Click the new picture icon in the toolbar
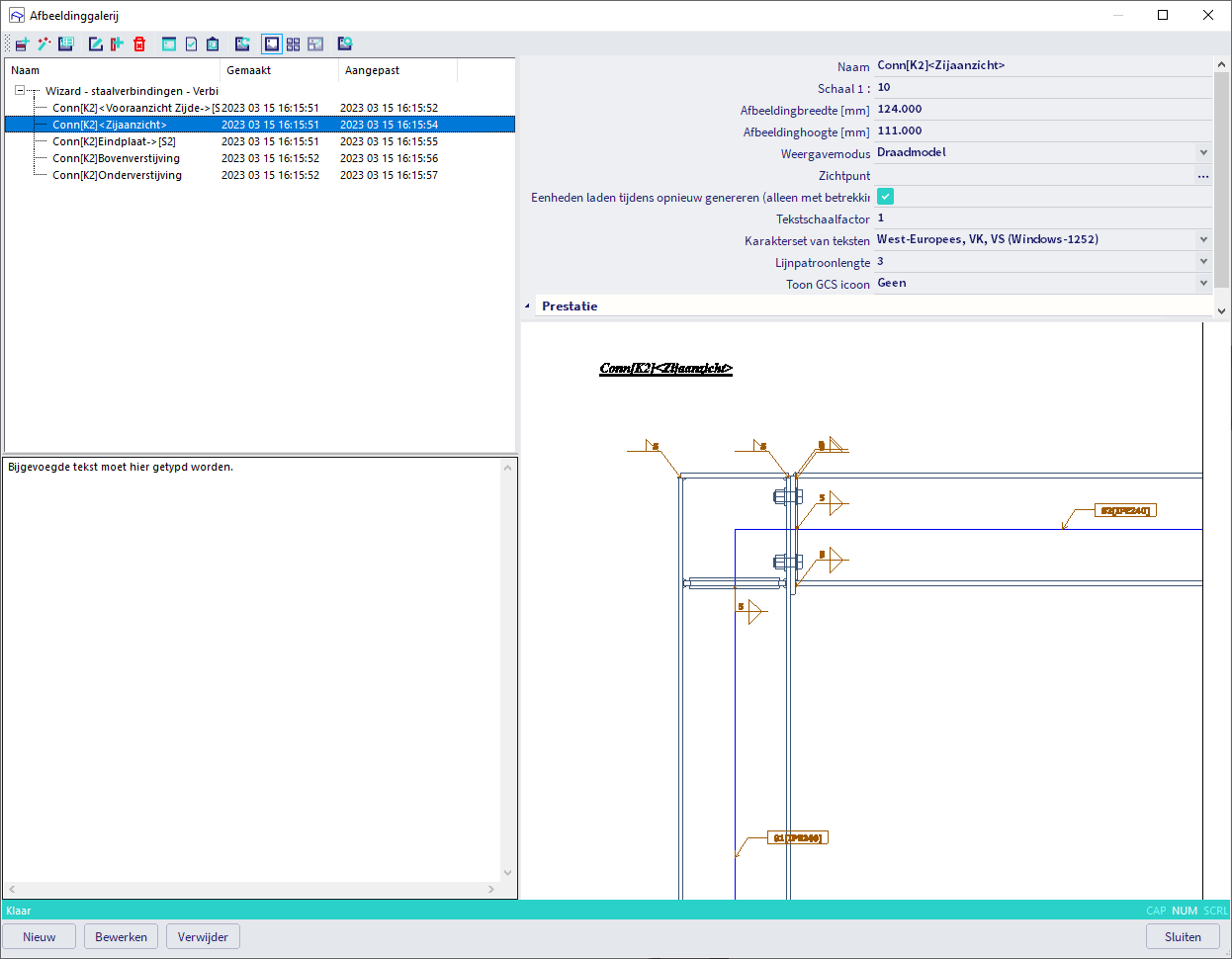This screenshot has height=959, width=1232. tap(22, 44)
